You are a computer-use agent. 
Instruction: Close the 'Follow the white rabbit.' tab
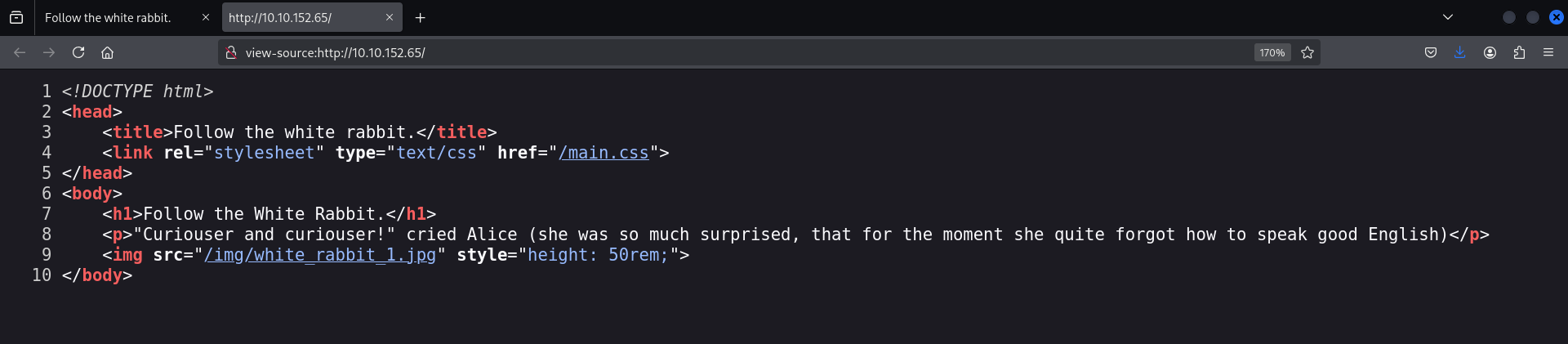pyautogui.click(x=206, y=17)
